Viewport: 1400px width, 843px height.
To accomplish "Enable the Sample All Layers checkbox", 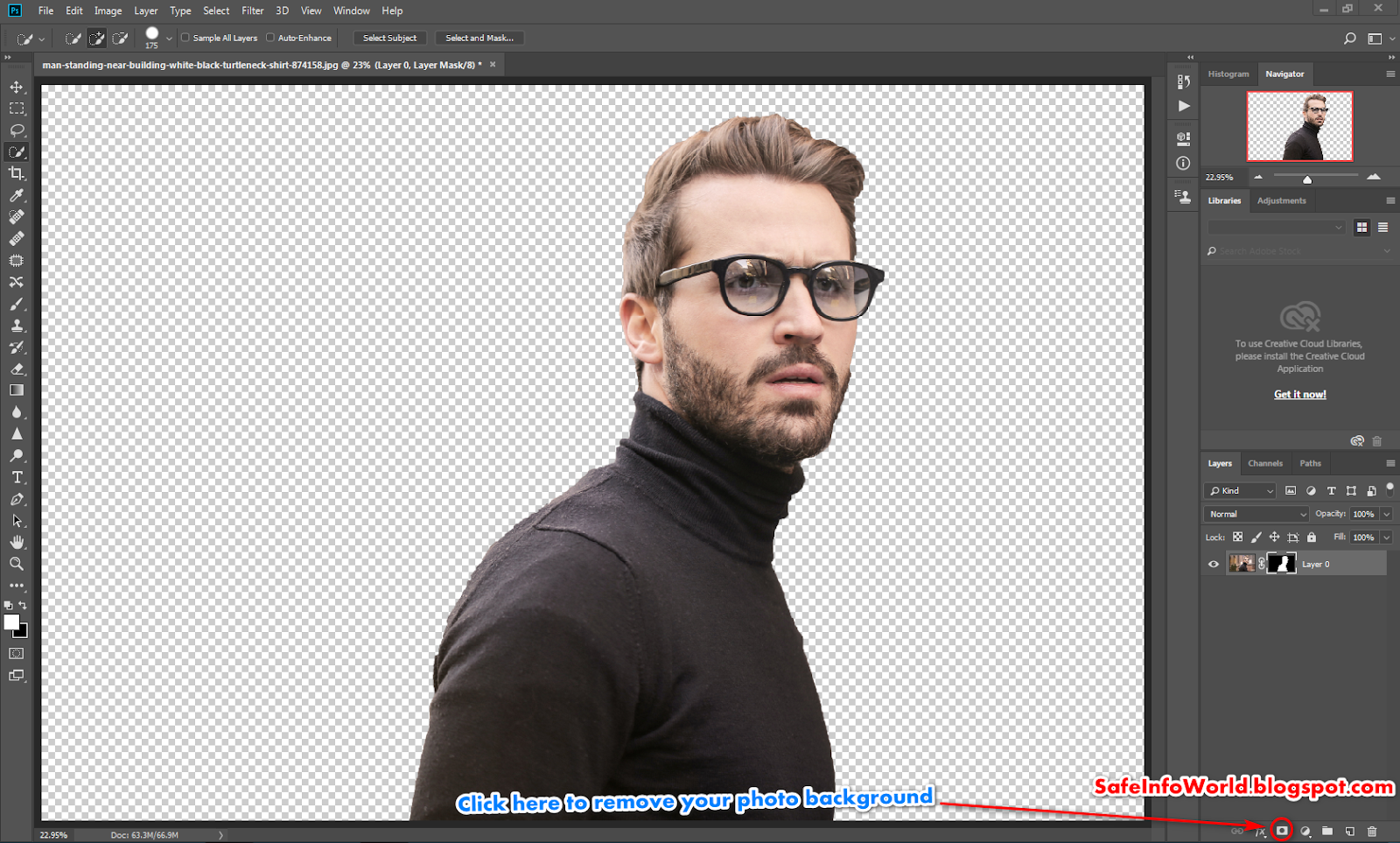I will coord(185,38).
